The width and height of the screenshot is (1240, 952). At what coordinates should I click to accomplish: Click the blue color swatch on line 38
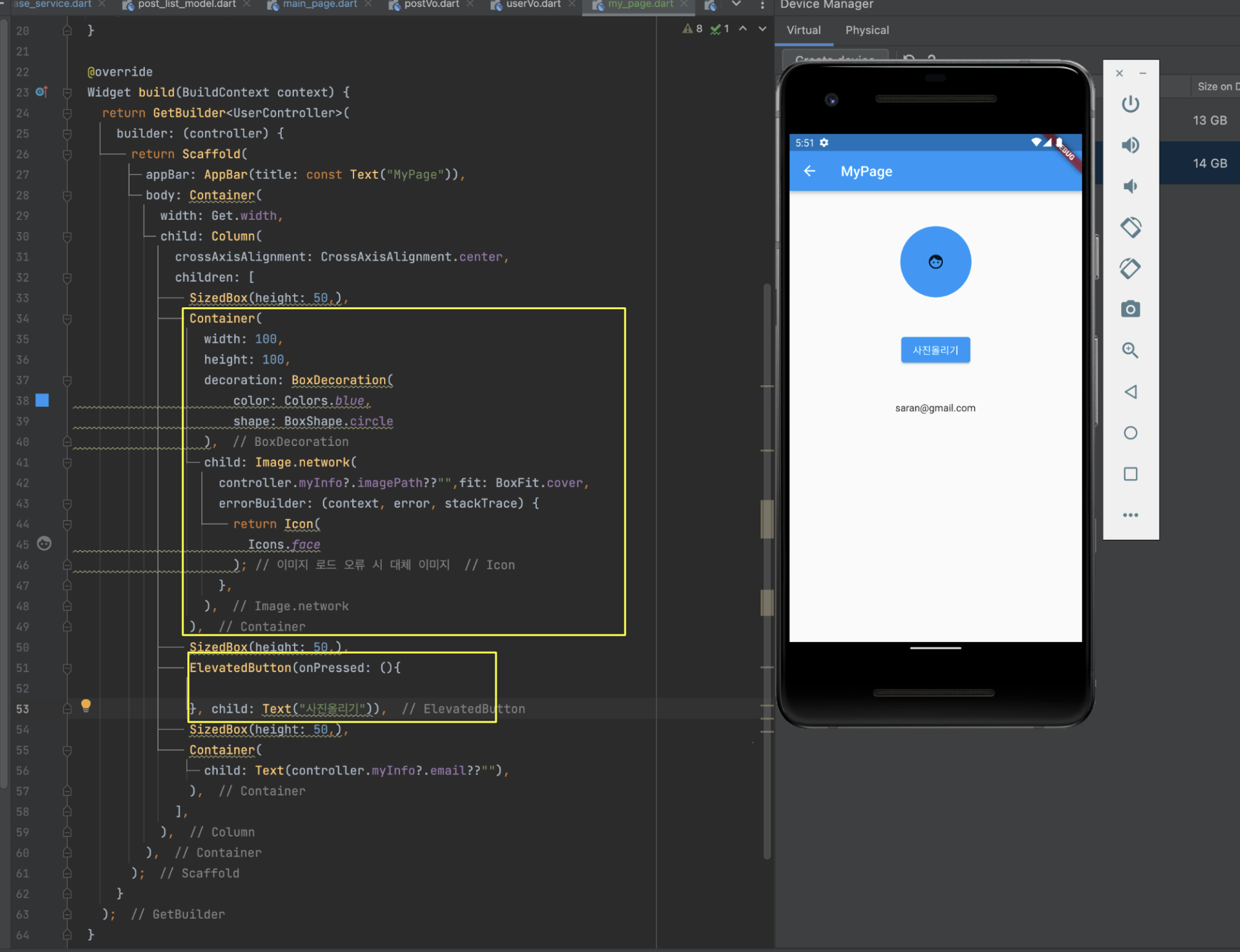pos(42,401)
